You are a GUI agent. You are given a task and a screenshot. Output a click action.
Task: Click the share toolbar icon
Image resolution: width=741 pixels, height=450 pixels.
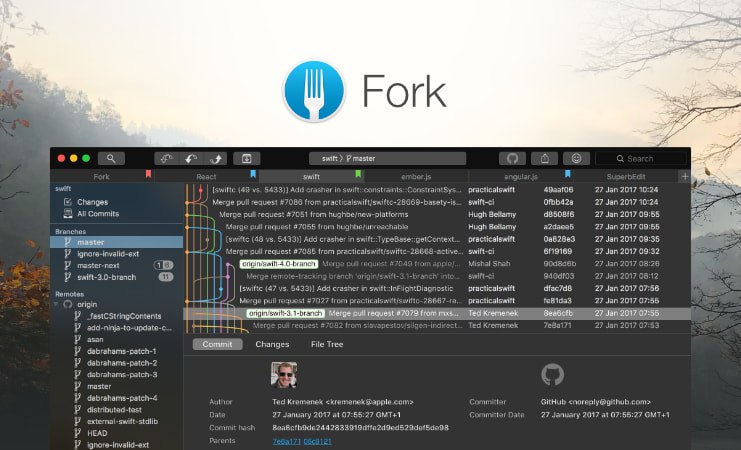pyautogui.click(x=544, y=158)
